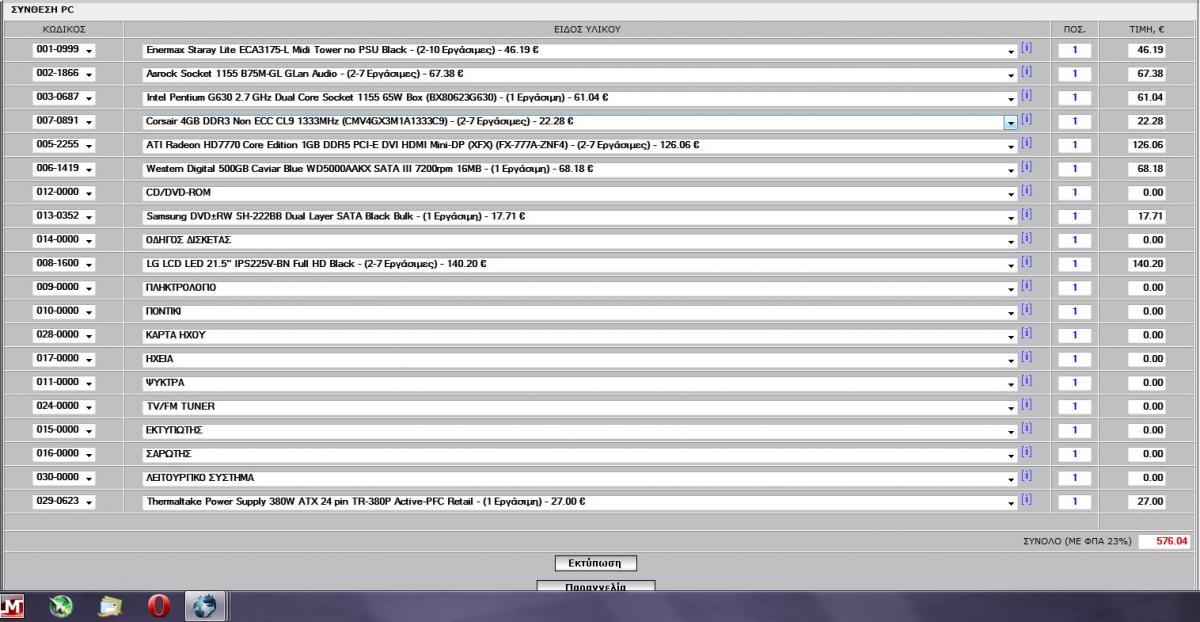Click the Παραγγελία order button
This screenshot has height=622, width=1200.
tap(596, 586)
